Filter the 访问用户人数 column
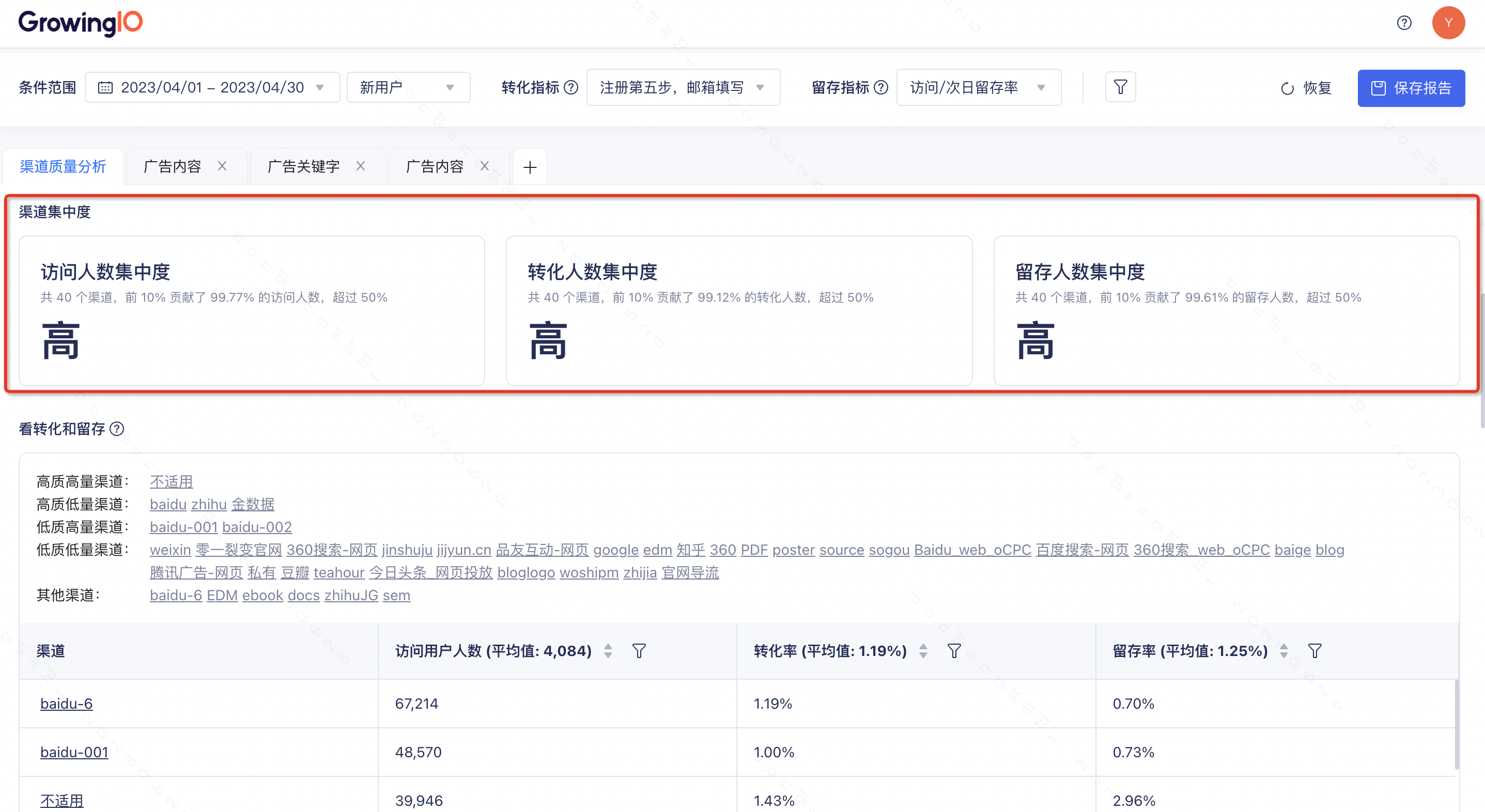Image resolution: width=1485 pixels, height=812 pixels. click(639, 651)
